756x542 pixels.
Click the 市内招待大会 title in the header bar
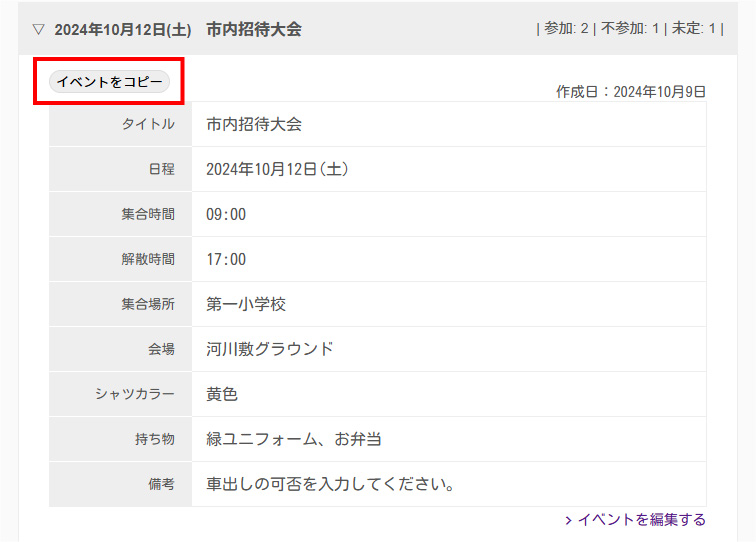tap(254, 29)
